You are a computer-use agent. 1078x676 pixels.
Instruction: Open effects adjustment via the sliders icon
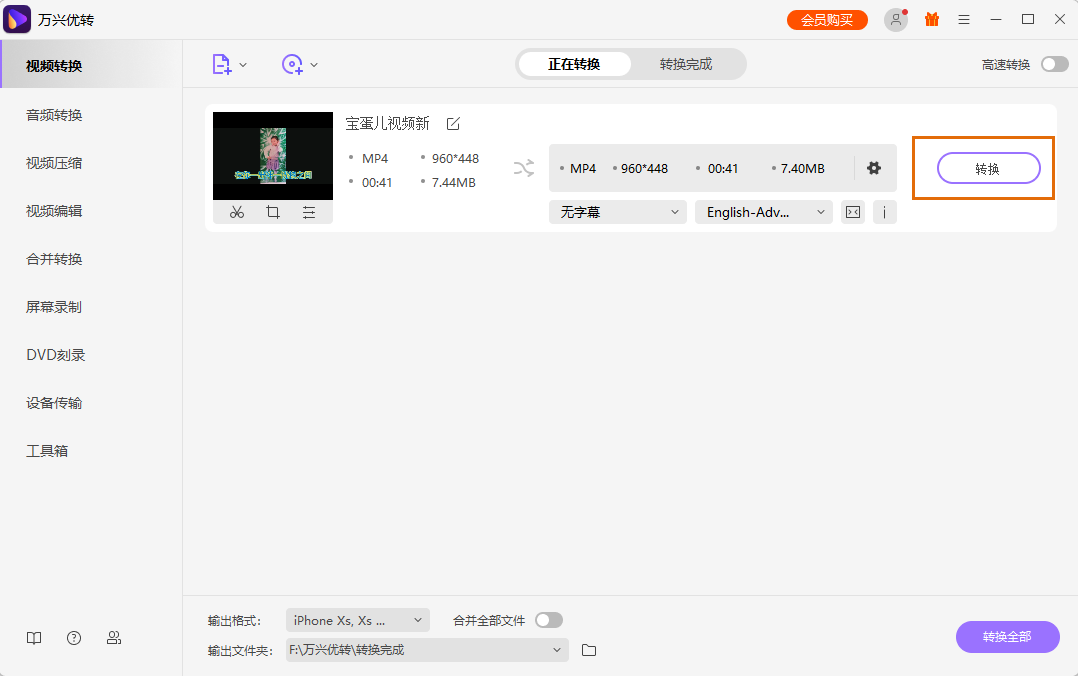coord(308,211)
